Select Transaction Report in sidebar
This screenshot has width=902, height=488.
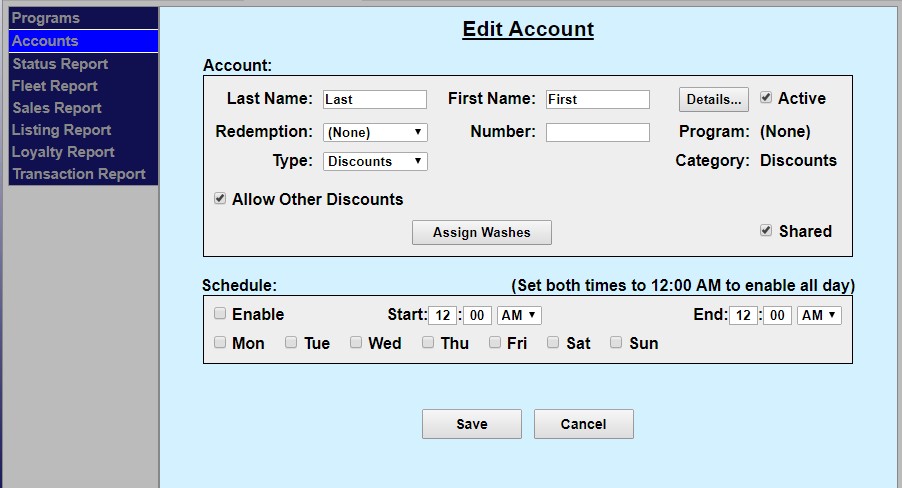pos(79,174)
